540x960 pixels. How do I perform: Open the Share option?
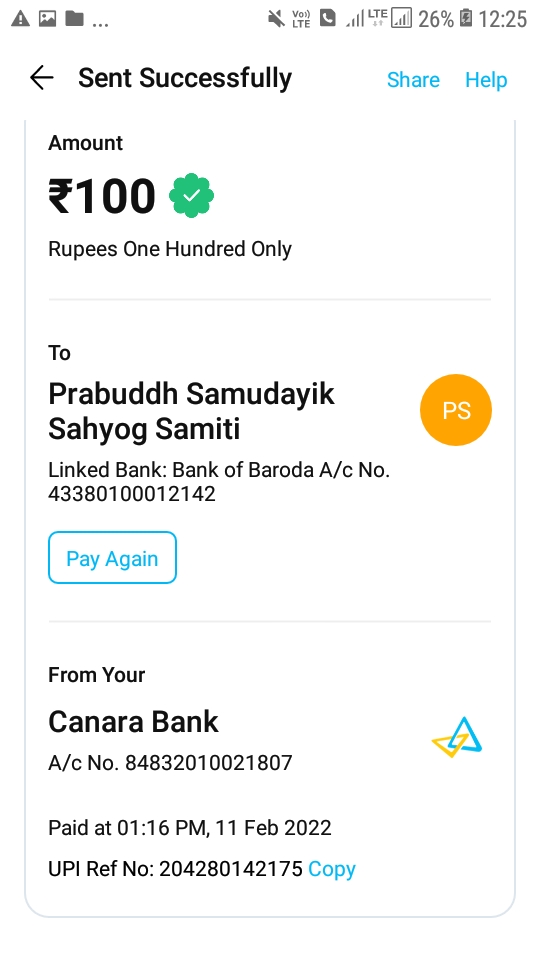click(x=413, y=80)
